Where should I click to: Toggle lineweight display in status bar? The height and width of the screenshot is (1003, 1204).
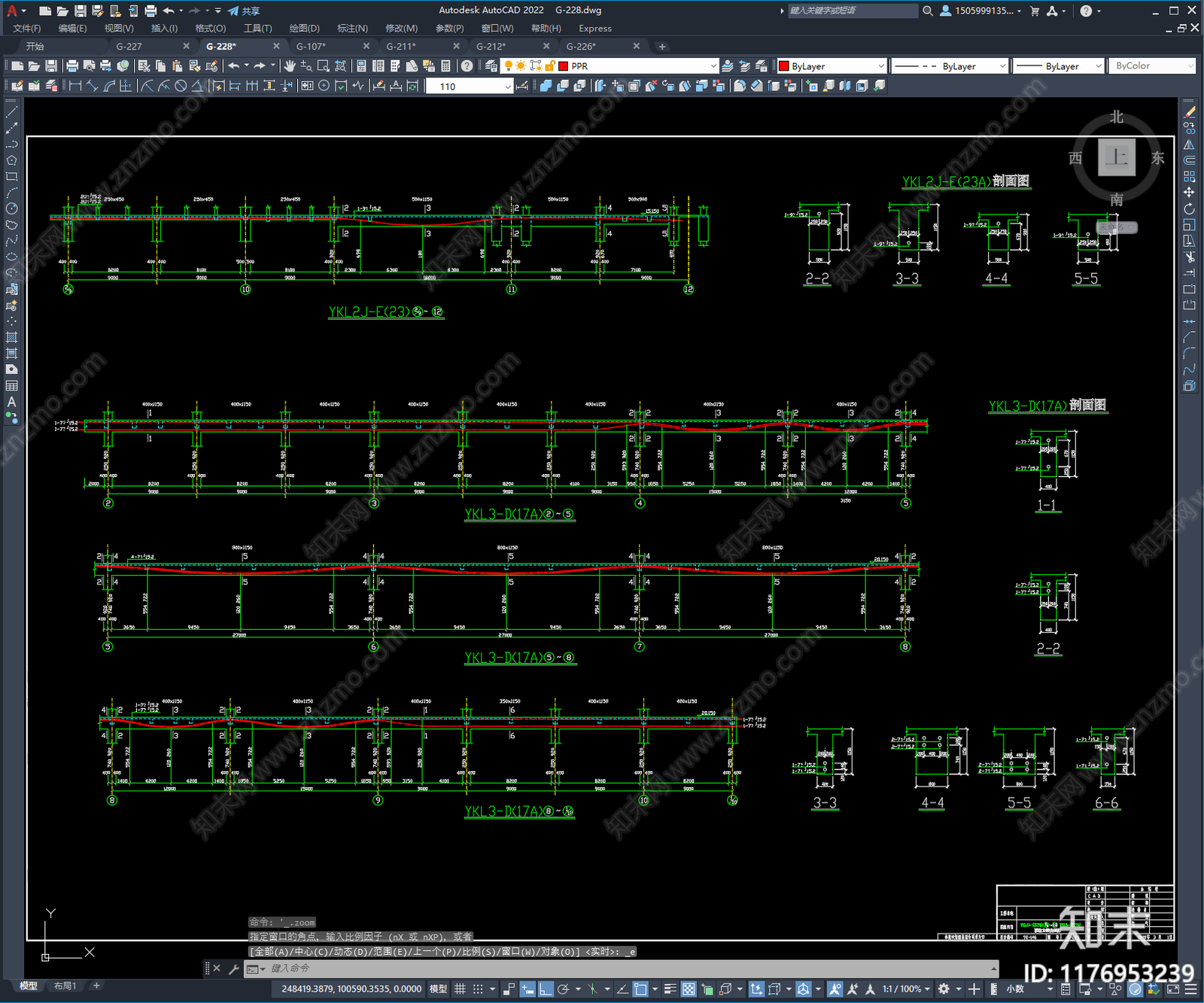670,989
